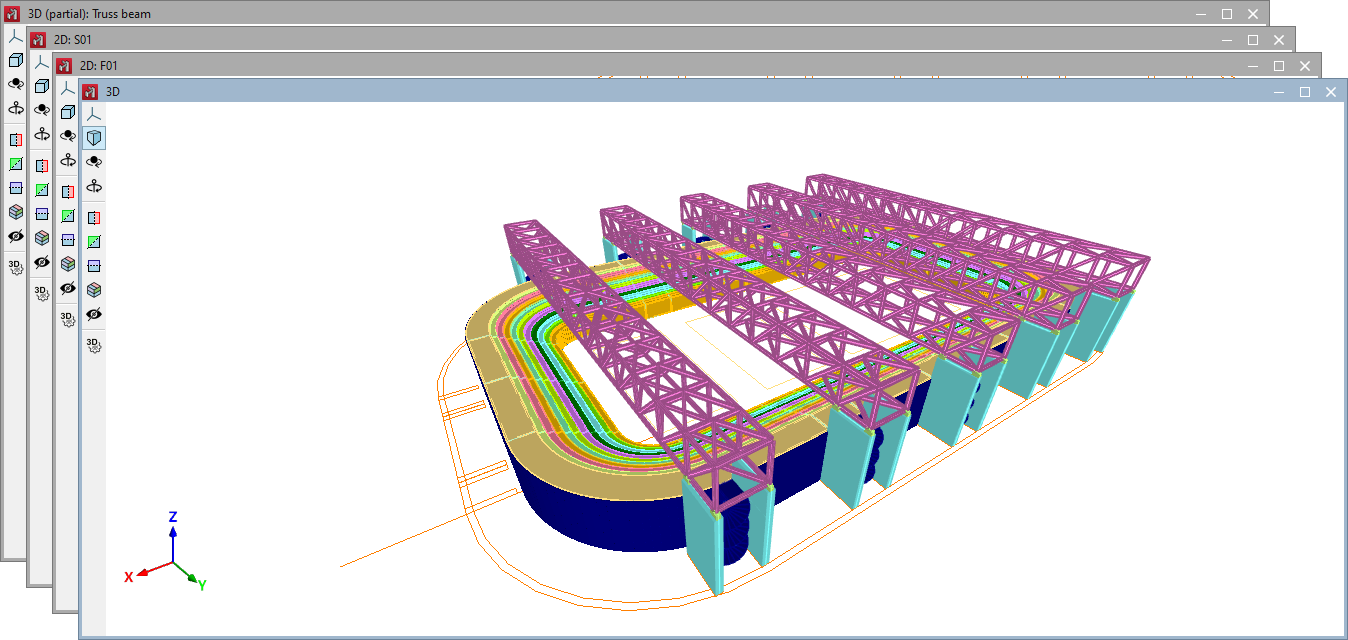1348x640 pixels.
Task: Activate orbit tool in 2D: F01 window
Action: click(68, 135)
